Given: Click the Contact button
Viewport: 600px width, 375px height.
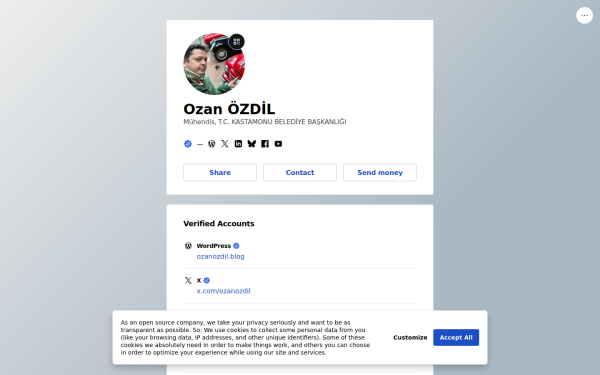Looking at the screenshot, I should (x=300, y=173).
